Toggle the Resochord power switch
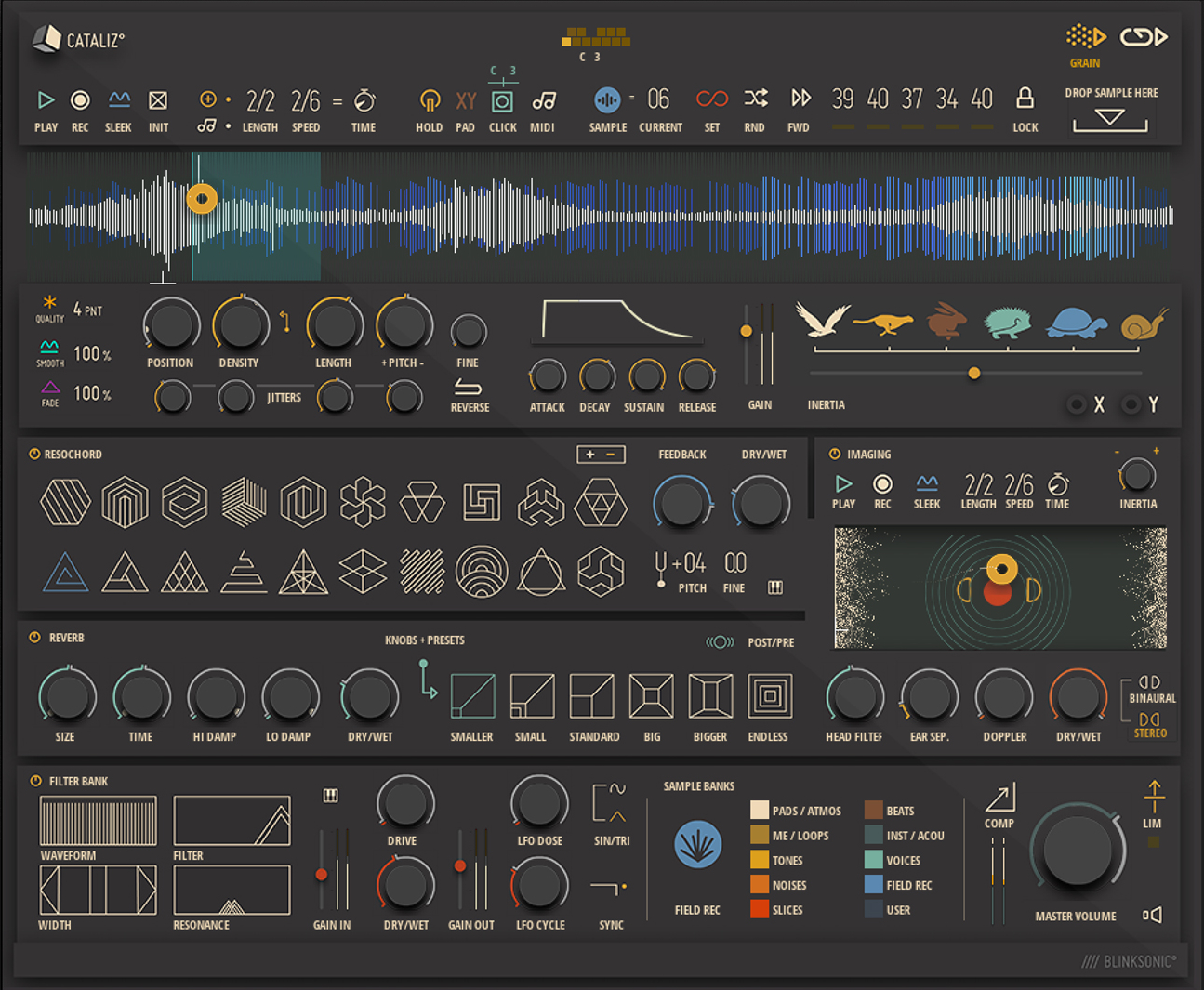This screenshot has width=1204, height=990. [x=34, y=455]
